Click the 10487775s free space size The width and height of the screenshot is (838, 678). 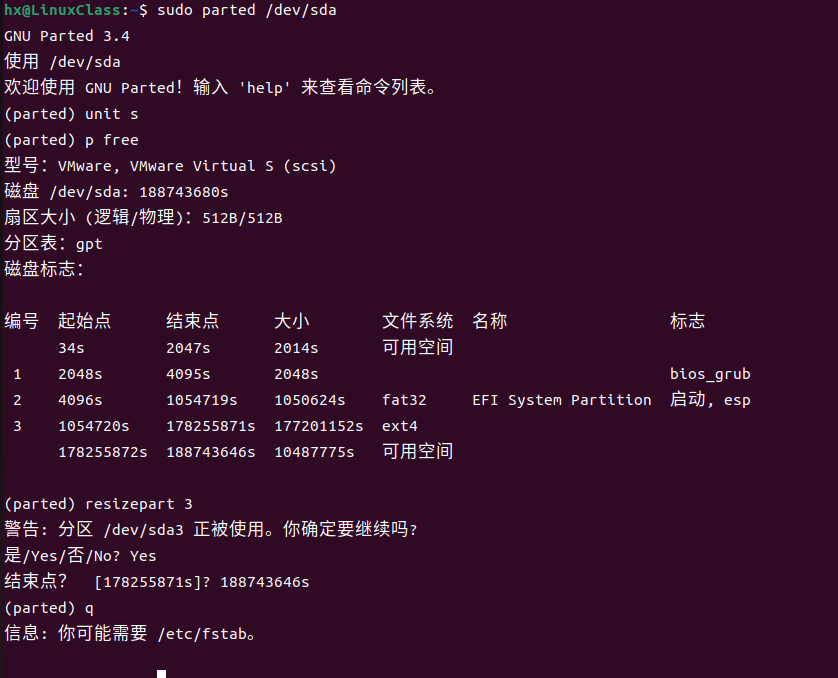(314, 452)
